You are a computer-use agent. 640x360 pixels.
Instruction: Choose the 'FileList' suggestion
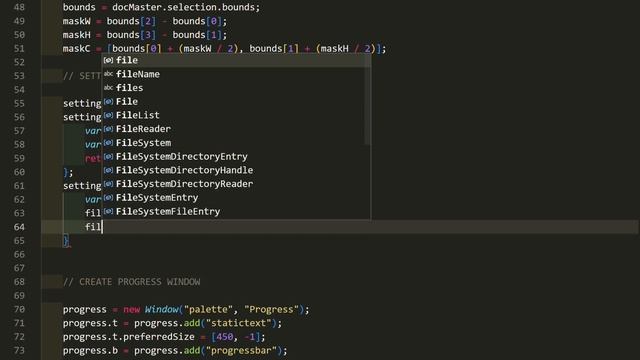point(236,116)
